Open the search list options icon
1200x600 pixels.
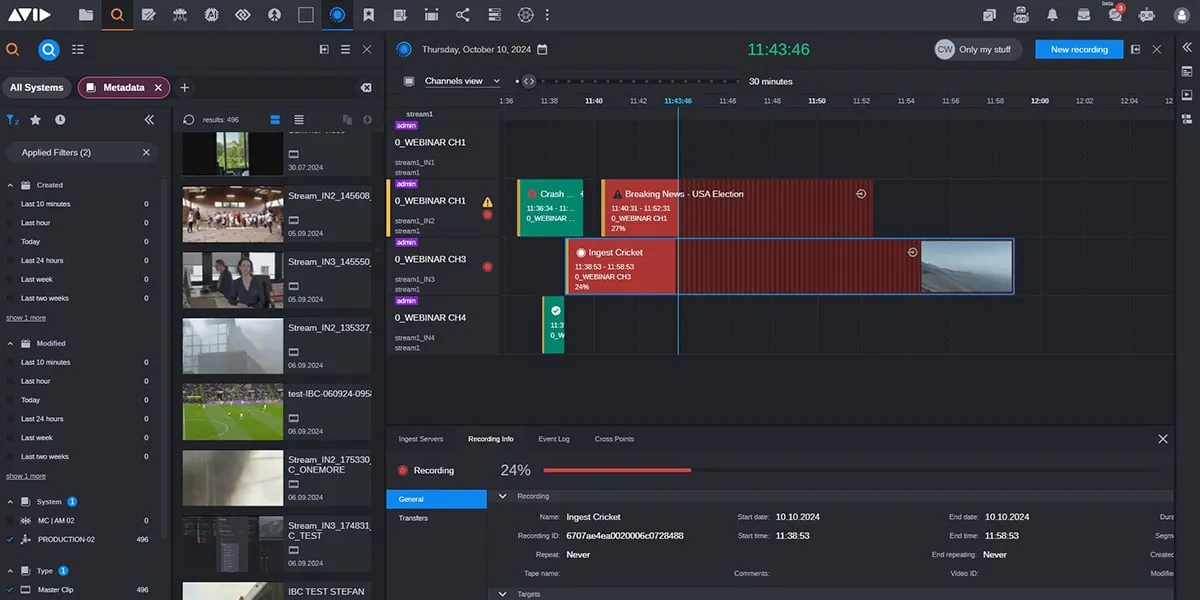pos(78,49)
